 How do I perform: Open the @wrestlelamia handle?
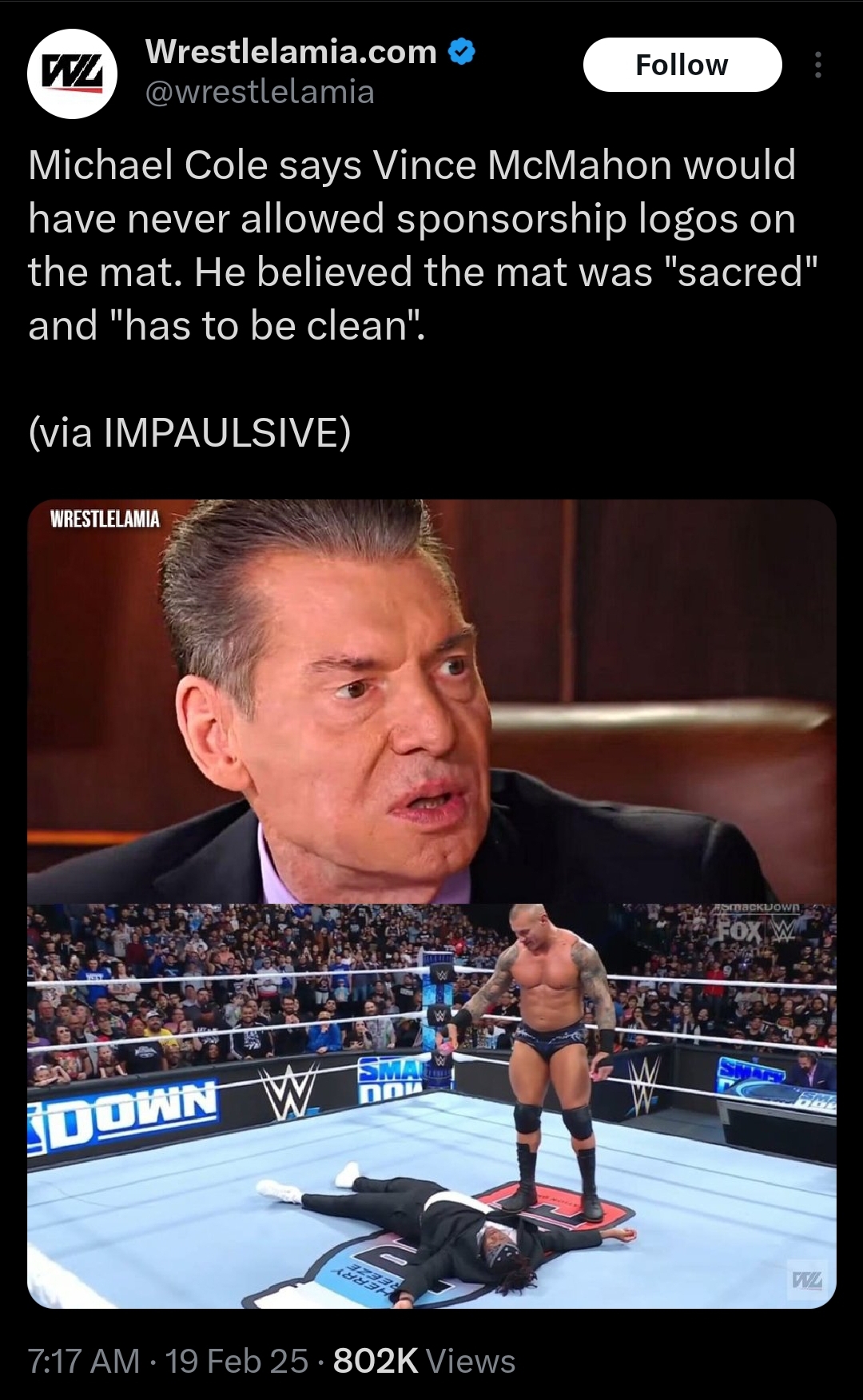260,91
